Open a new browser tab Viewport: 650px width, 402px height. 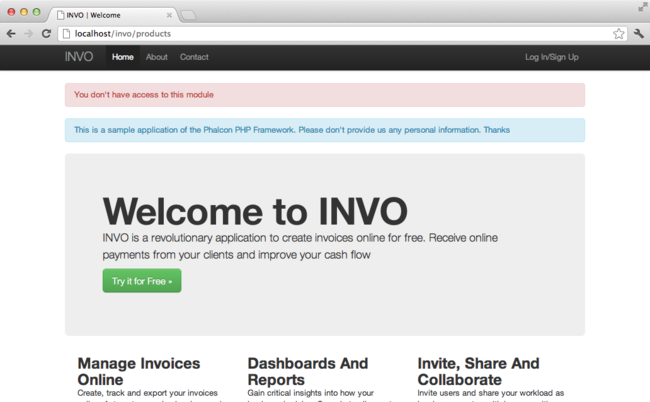[x=188, y=15]
